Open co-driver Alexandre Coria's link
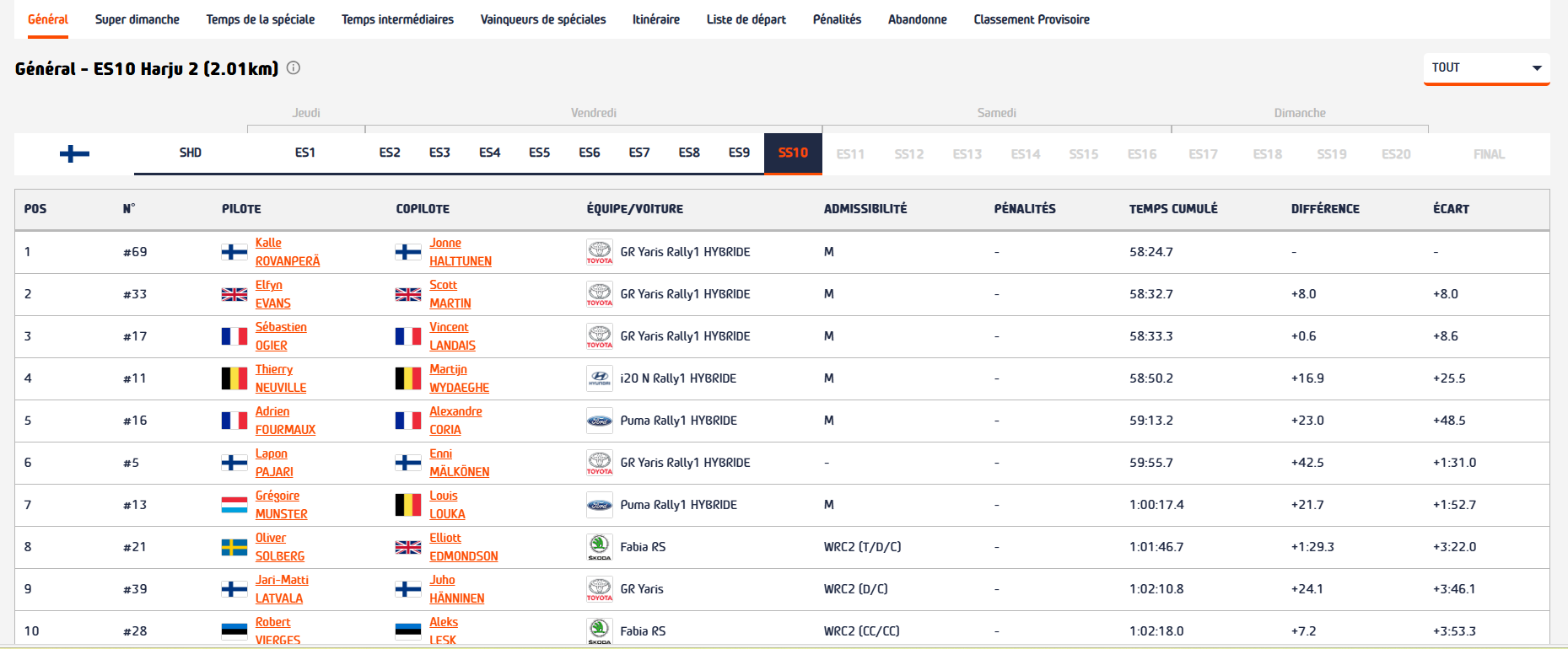This screenshot has height=649, width=1568. coord(455,421)
